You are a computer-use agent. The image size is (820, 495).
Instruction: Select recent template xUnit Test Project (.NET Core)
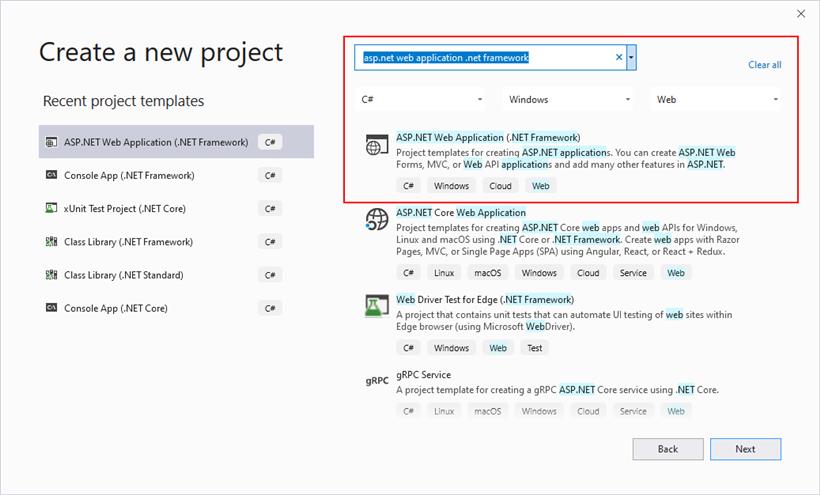[x=176, y=208]
